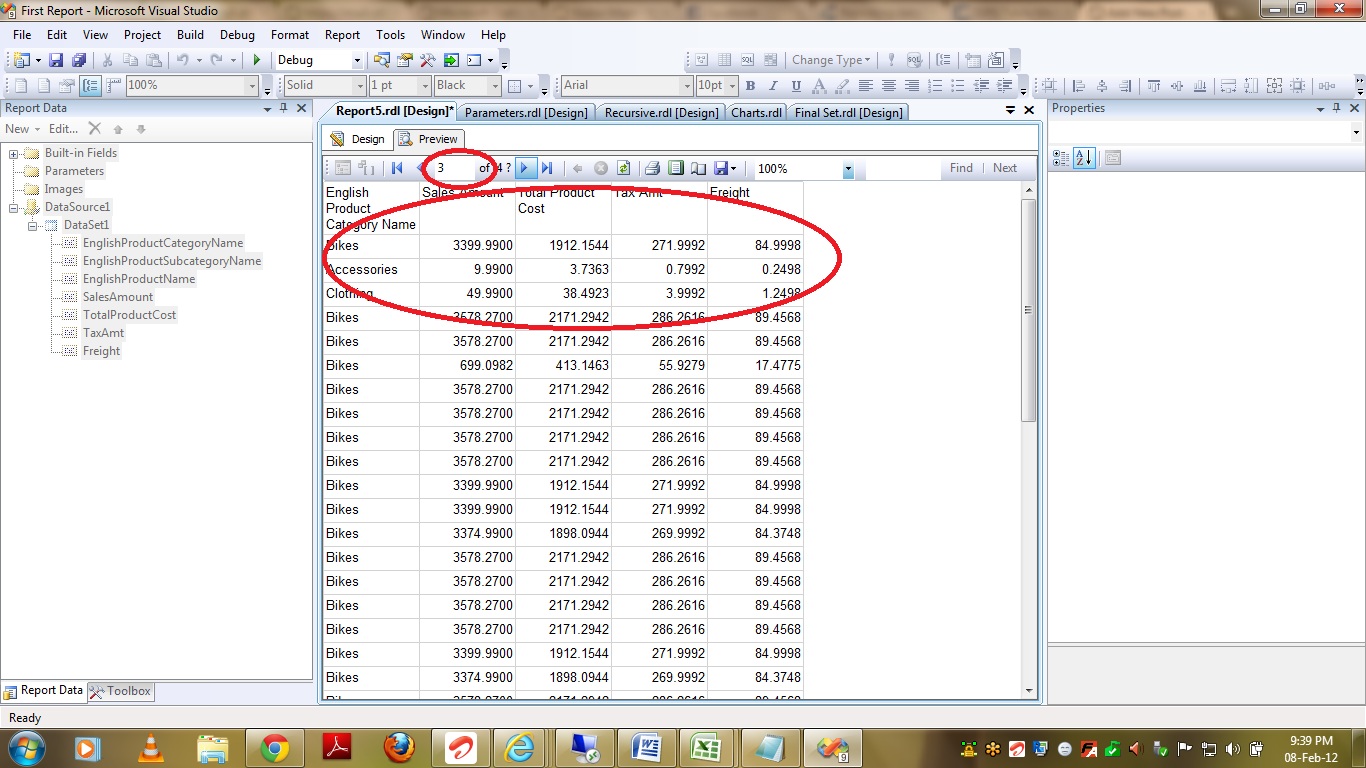
Task: Open the preview zoom 100% dropdown
Action: point(848,170)
